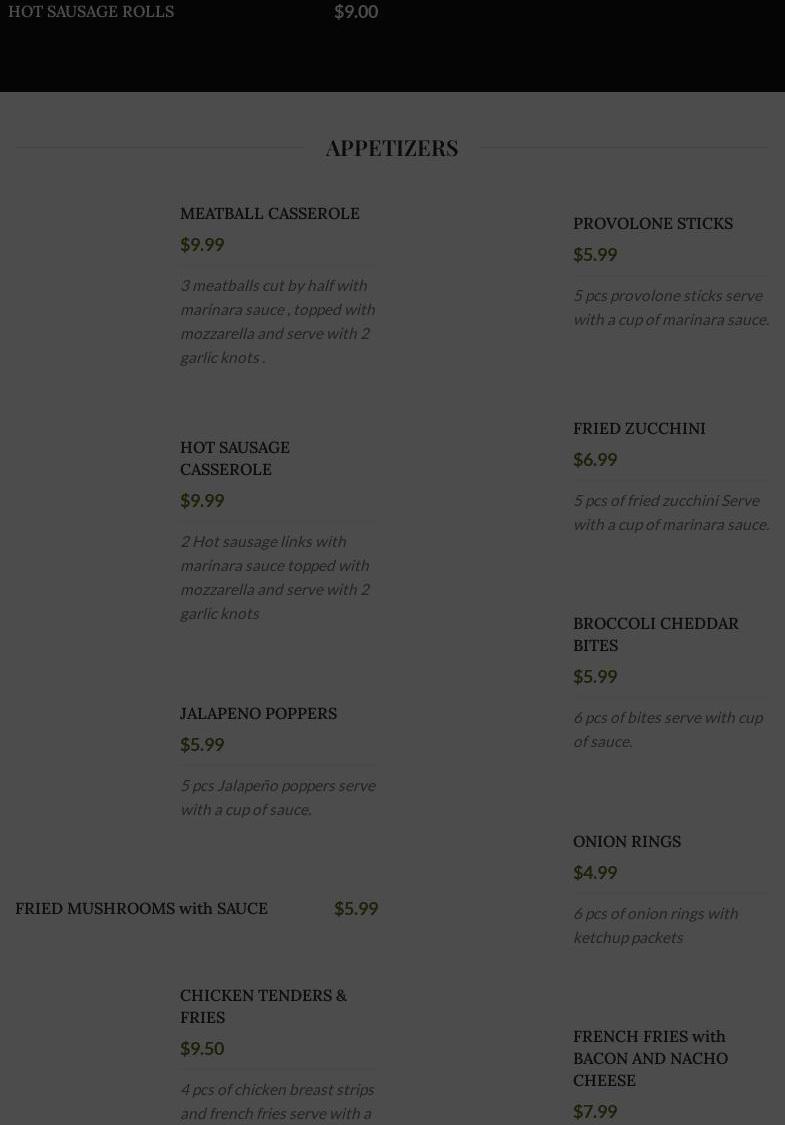
Task: Click the Onion Rings description text
Action: tap(655, 925)
